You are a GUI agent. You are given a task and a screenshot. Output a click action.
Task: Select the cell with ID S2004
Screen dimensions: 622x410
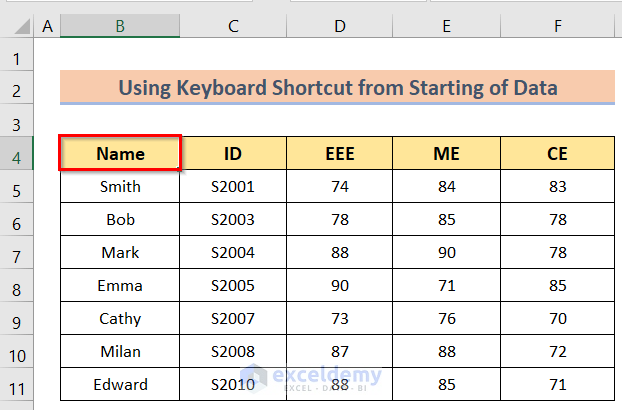pos(233,253)
